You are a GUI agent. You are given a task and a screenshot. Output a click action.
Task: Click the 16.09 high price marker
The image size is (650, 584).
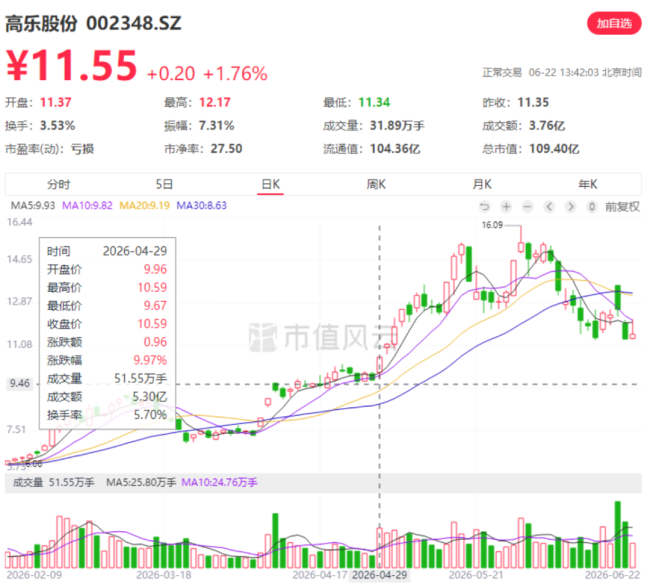tap(492, 225)
